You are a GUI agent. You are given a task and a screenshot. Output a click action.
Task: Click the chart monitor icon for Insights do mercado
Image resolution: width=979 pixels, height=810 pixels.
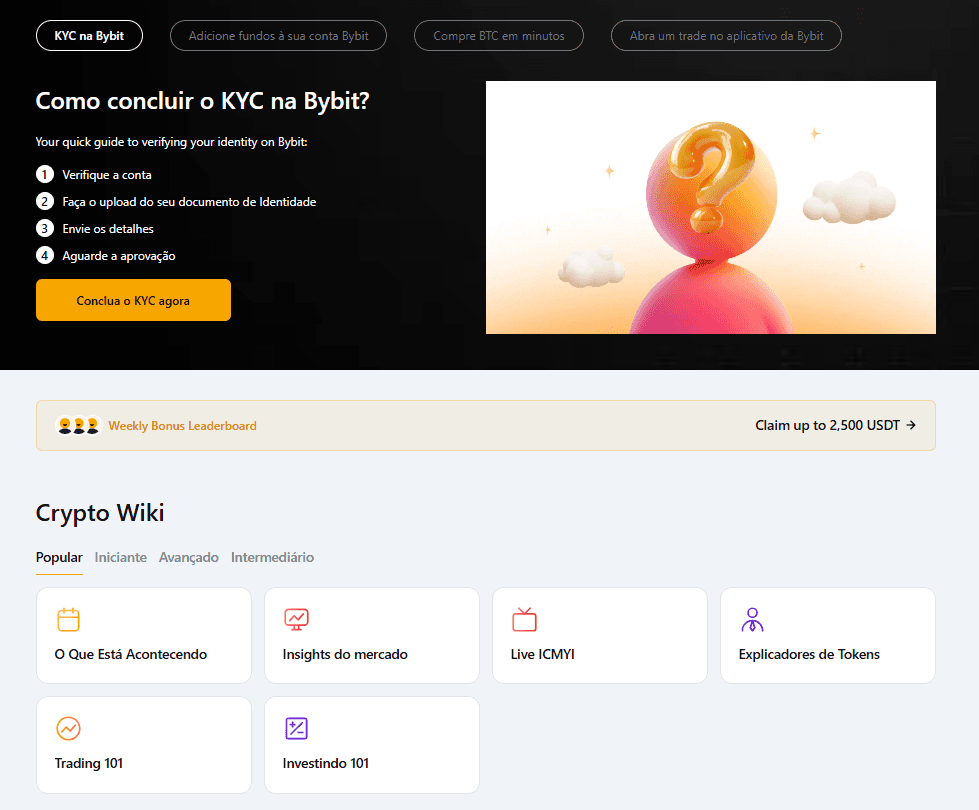[297, 620]
